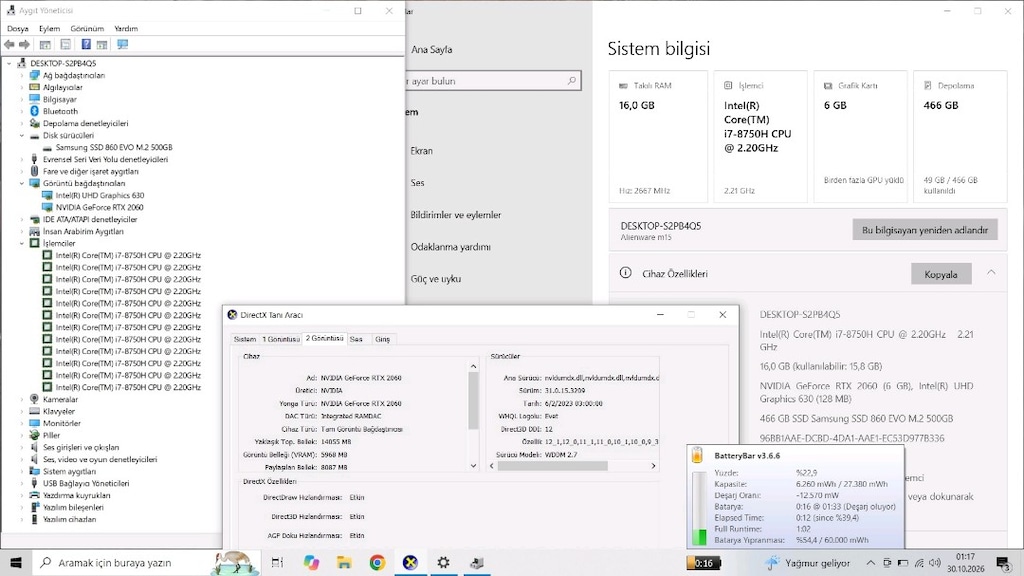Click the BatteryBar 0:16 taskbar indicator
The image size is (1024, 576).
703,563
